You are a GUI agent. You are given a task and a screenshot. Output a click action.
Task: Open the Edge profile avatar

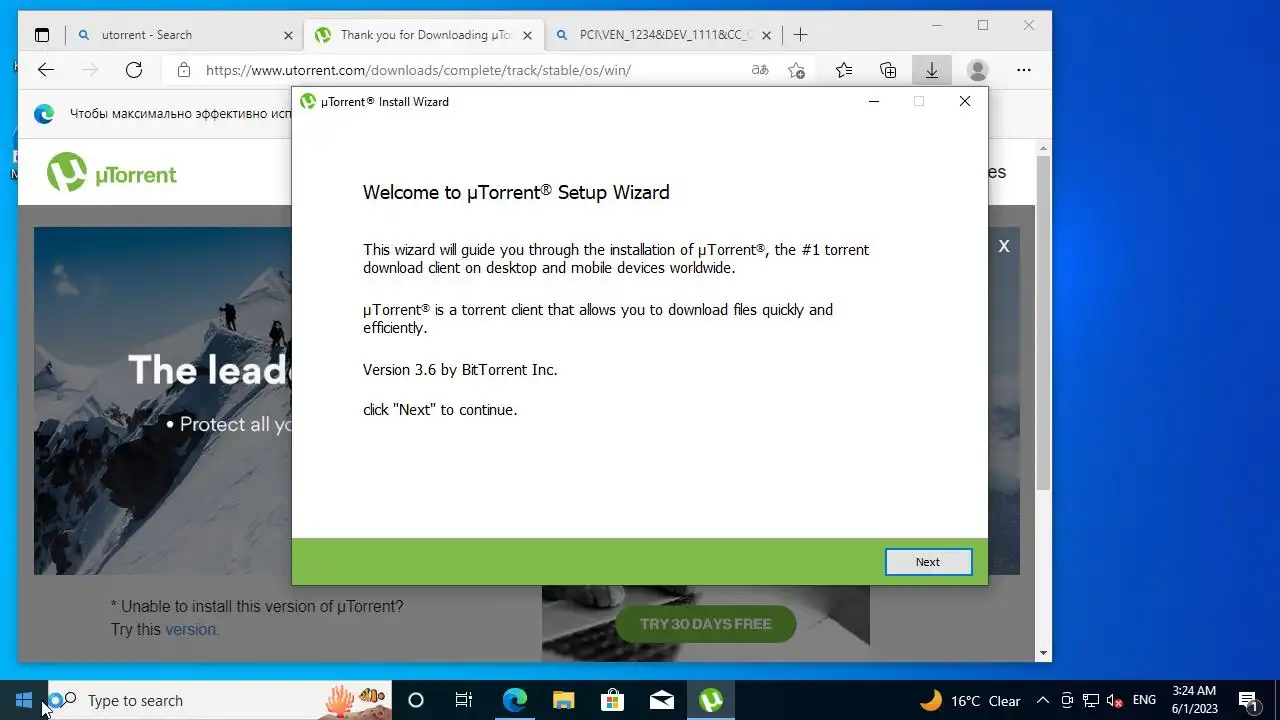click(978, 70)
